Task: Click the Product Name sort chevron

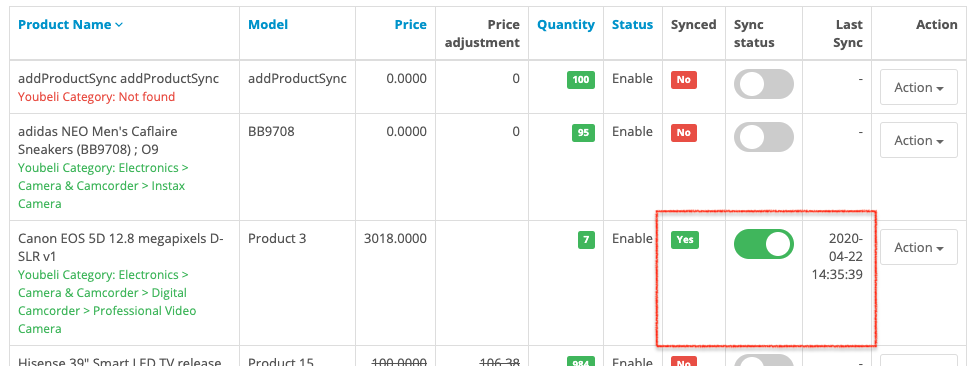Action: click(119, 25)
